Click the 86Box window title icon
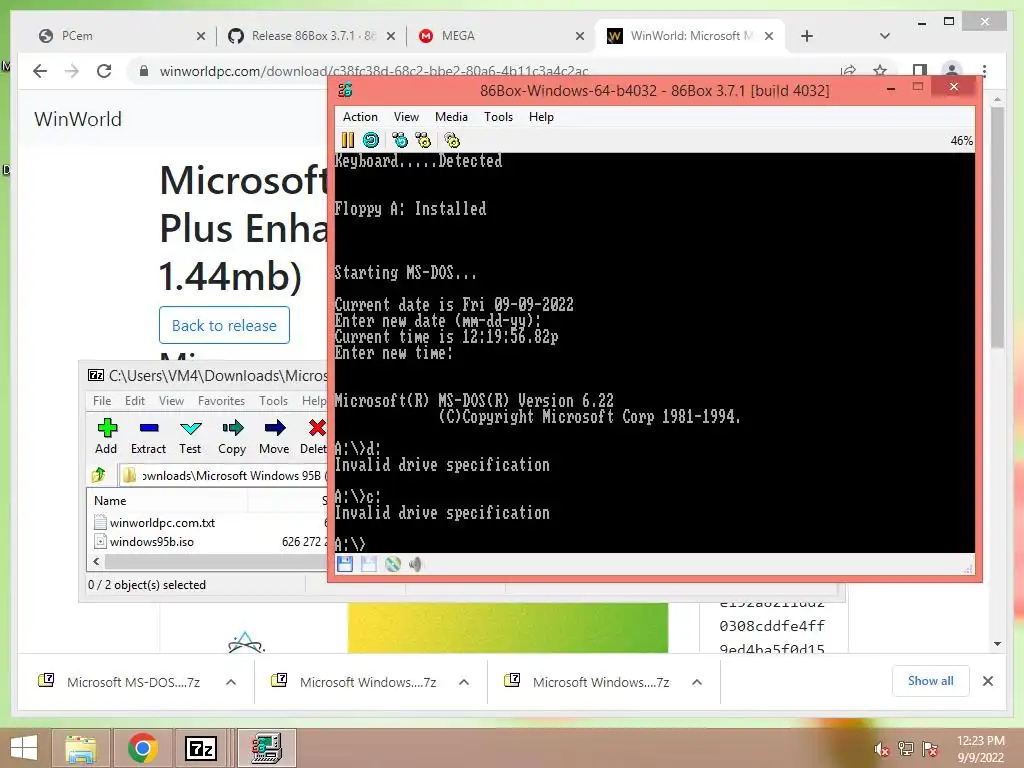This screenshot has width=1024, height=768. point(345,90)
